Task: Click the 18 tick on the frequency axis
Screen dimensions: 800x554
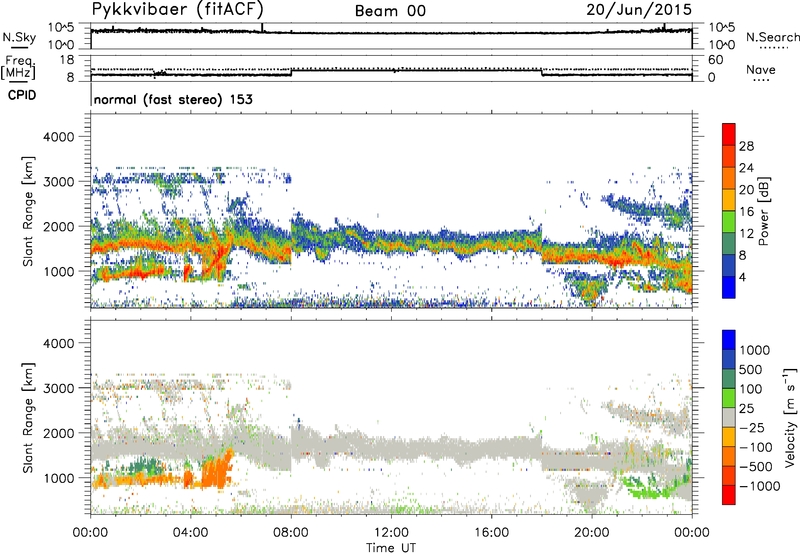Action: pos(66,59)
